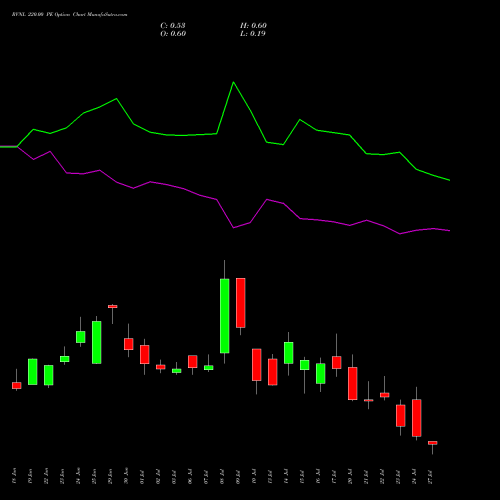Click the small red candle for 27 Jul
The width and height of the screenshot is (500, 500).
point(433,443)
